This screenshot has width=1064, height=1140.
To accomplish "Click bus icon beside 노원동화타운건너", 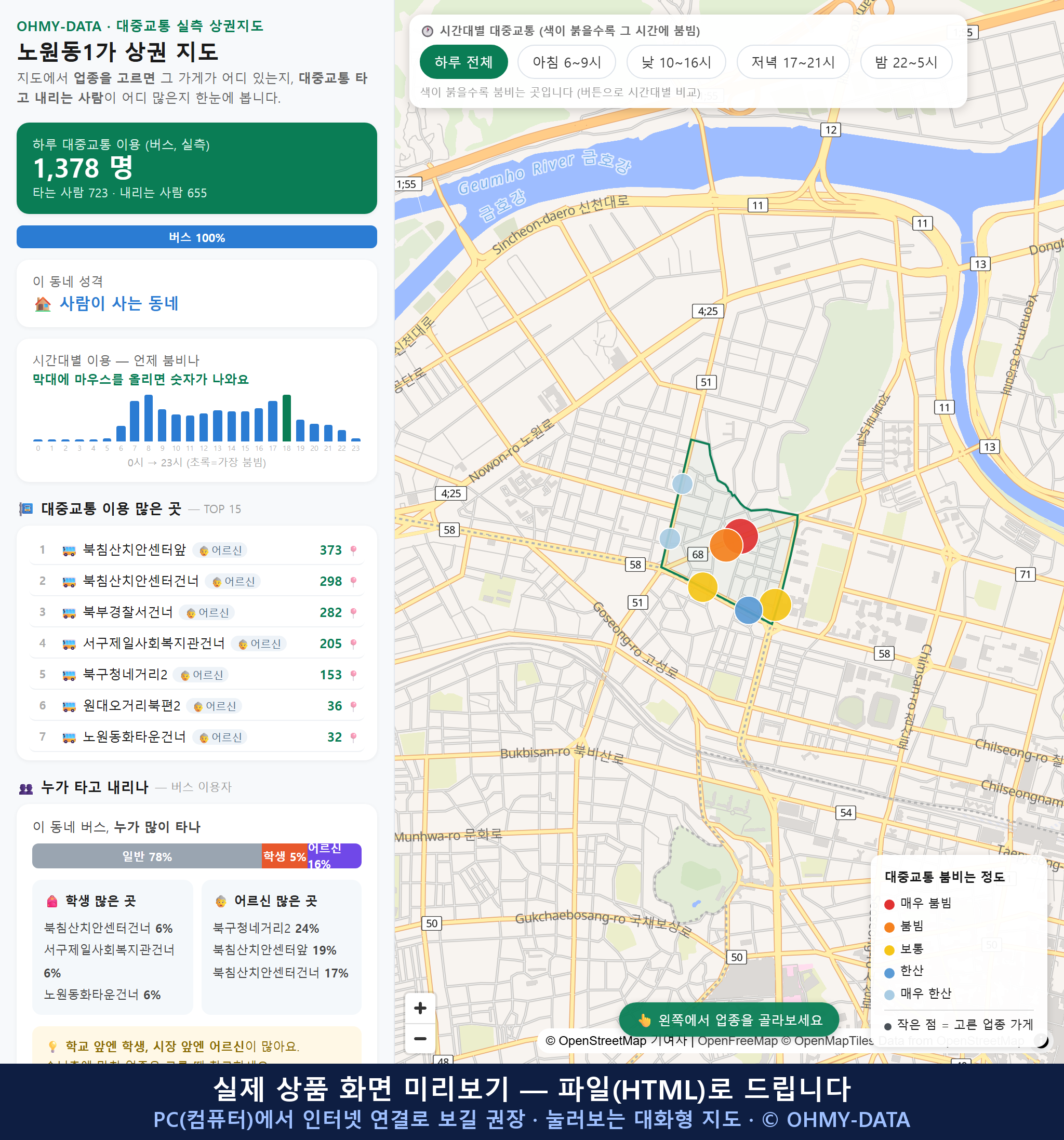I will (69, 737).
